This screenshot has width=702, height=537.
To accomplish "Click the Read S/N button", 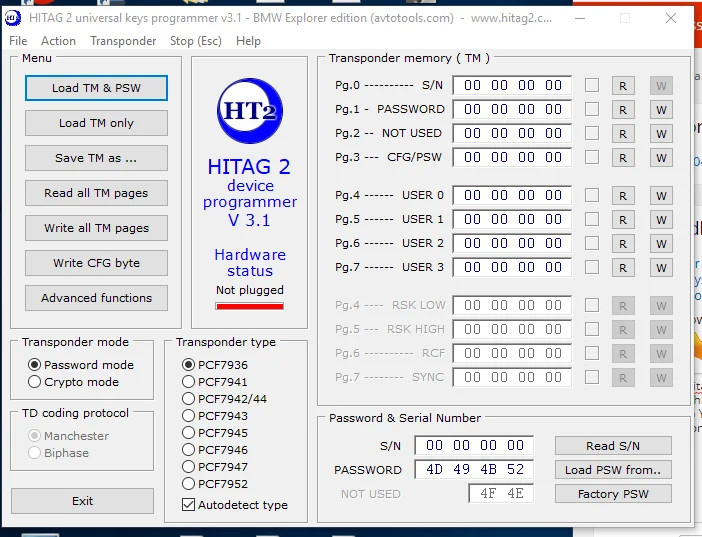I will [x=613, y=446].
